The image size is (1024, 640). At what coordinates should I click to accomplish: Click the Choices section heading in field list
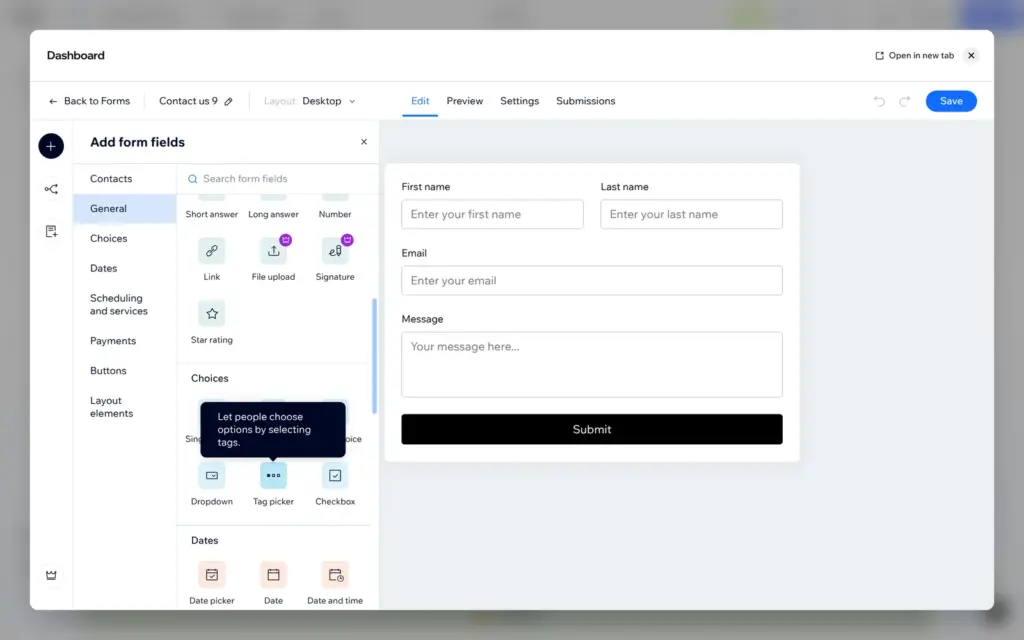tap(210, 379)
